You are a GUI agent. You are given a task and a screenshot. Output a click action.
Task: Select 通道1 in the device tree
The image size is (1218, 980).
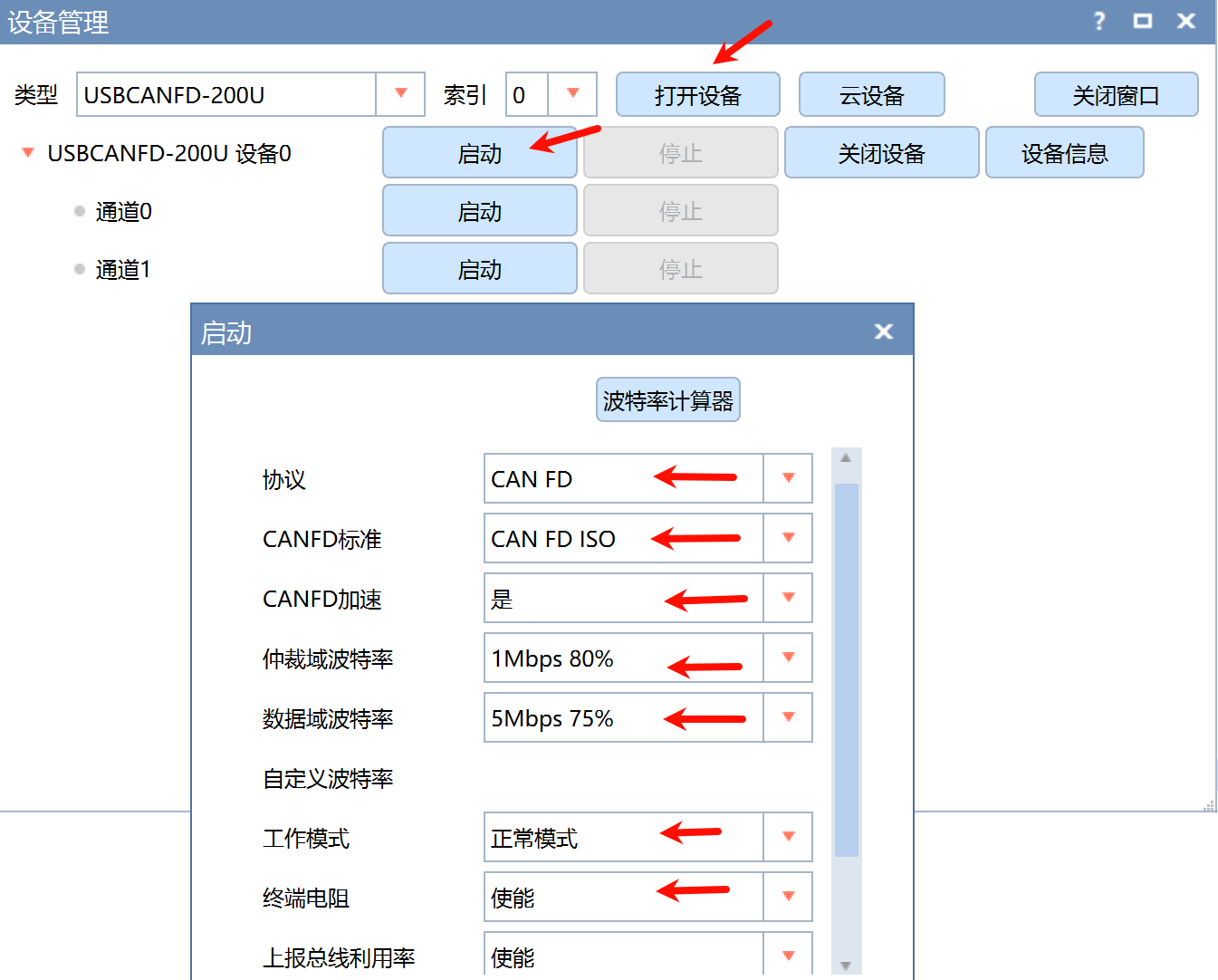click(x=123, y=270)
